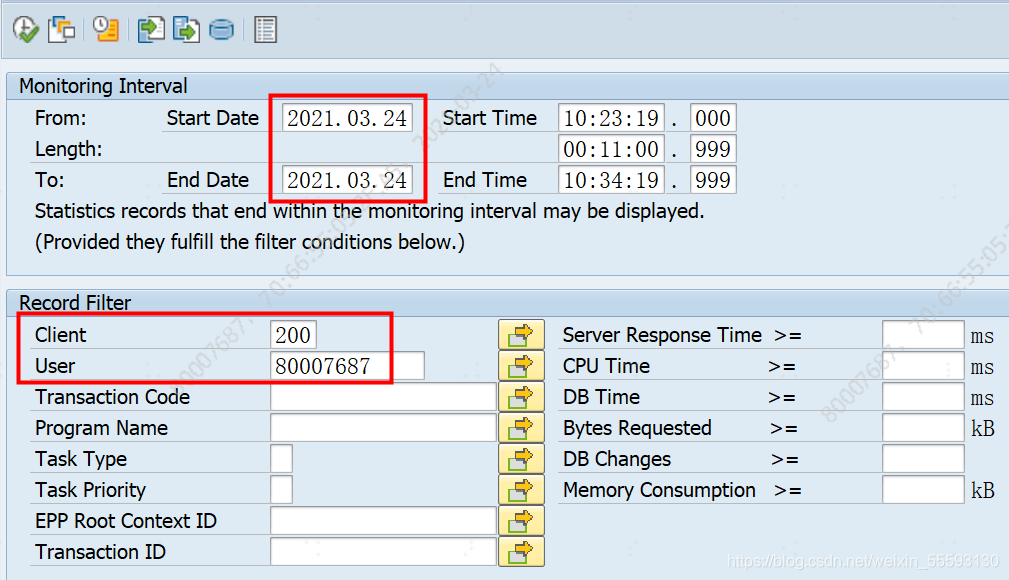Click the Transaction ID input field
The image size is (1009, 580).
pos(384,552)
